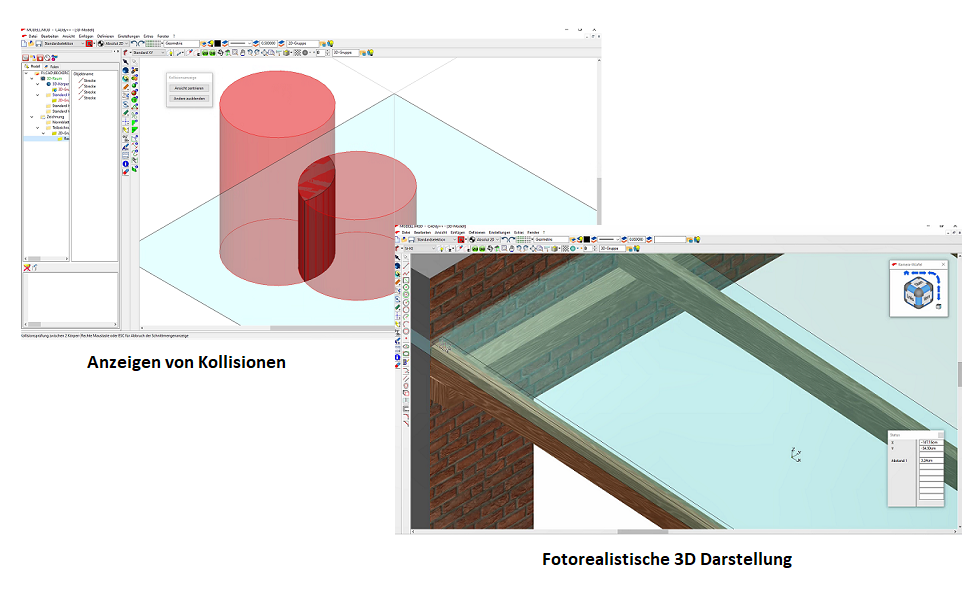This screenshot has width=970, height=600.
Task: Click the red detection icon in the 3D rendering window toolbar
Action: click(461, 239)
